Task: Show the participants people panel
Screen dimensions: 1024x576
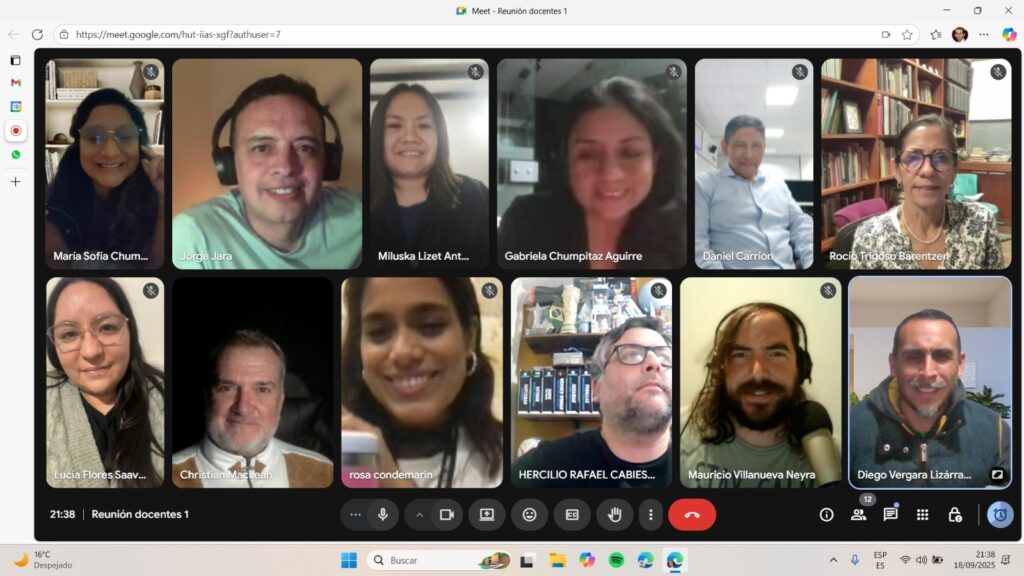Action: [x=858, y=514]
